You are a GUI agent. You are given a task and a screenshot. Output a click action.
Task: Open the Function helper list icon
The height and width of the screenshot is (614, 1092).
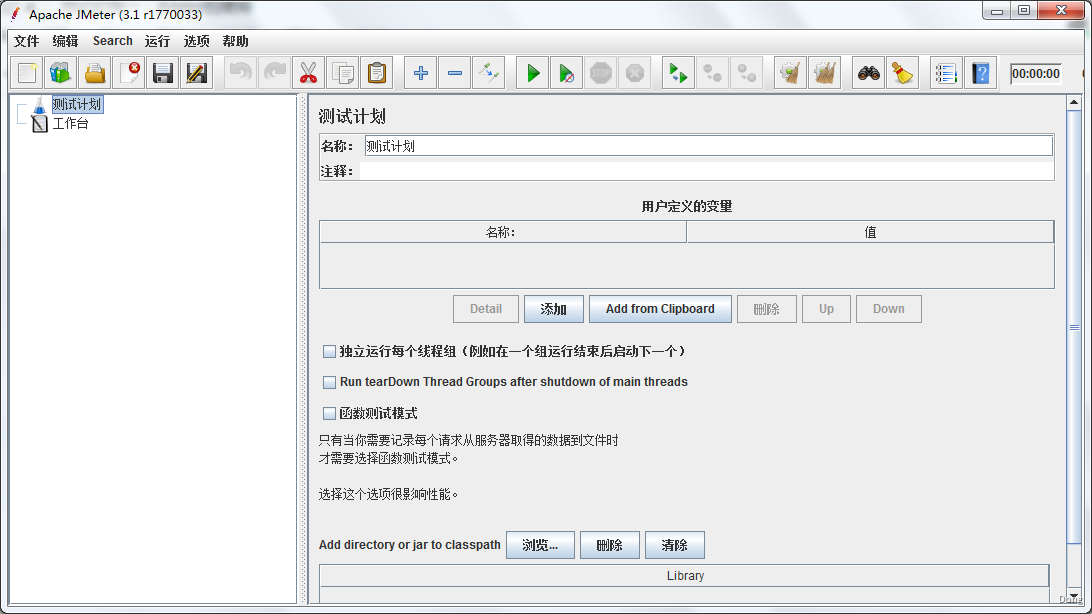coord(946,73)
